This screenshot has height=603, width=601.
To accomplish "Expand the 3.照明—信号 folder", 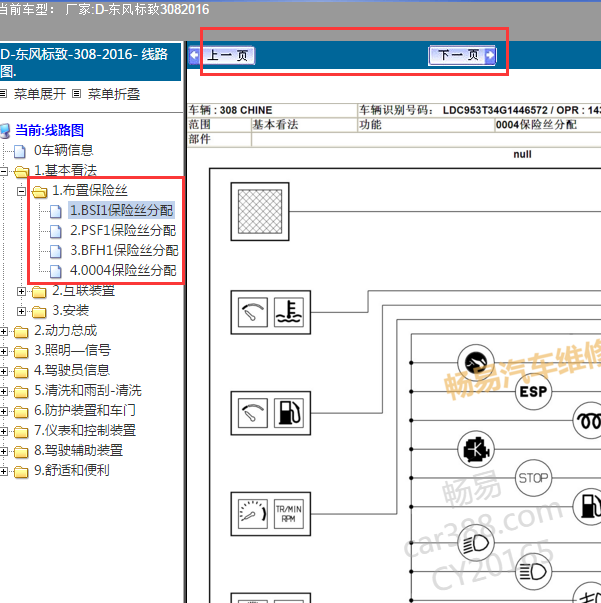I will [x=3, y=351].
